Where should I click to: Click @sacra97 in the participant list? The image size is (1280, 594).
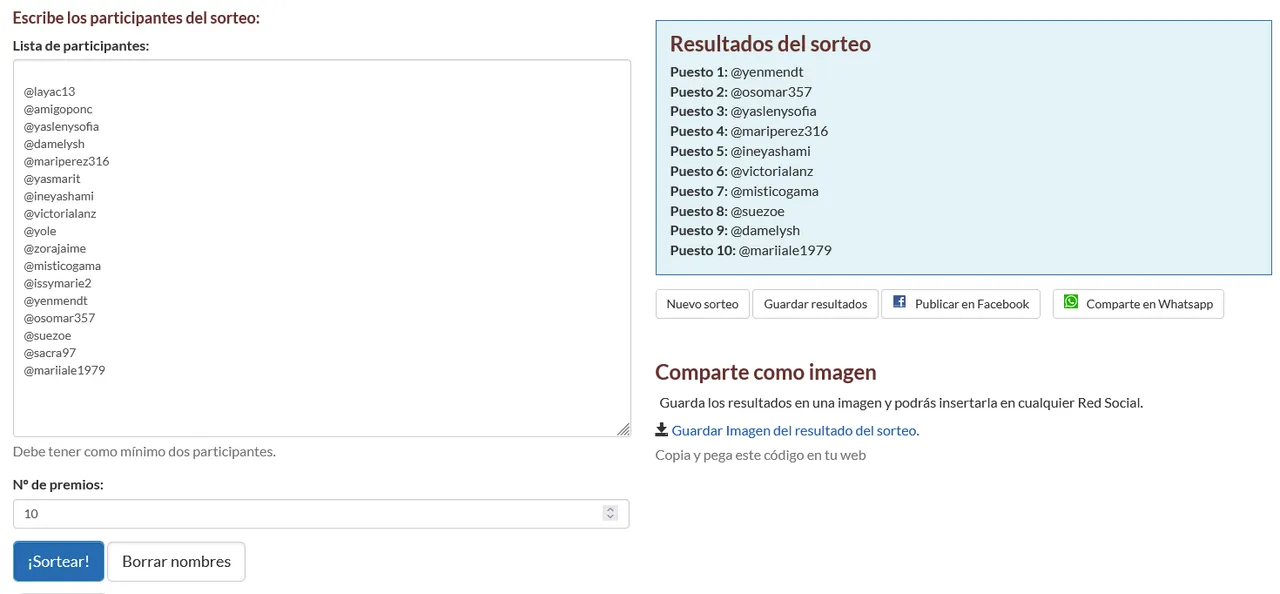pyautogui.click(x=50, y=353)
